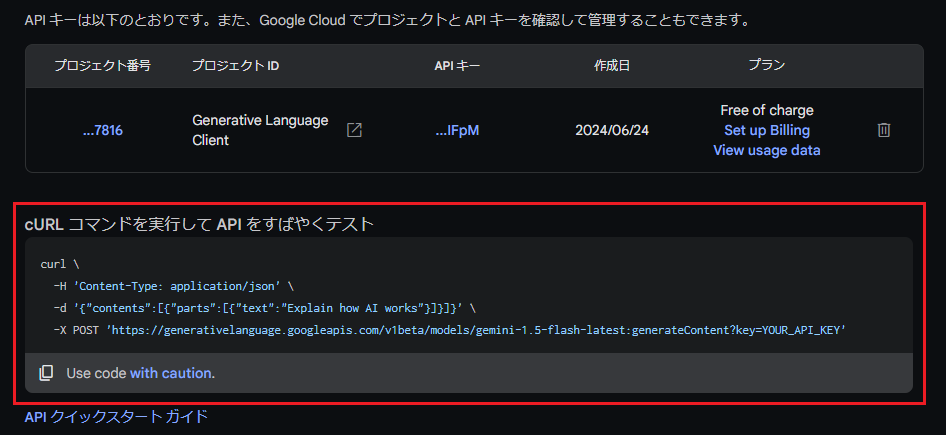Reveal API key ...IFpM
The width and height of the screenshot is (946, 435).
tap(457, 130)
